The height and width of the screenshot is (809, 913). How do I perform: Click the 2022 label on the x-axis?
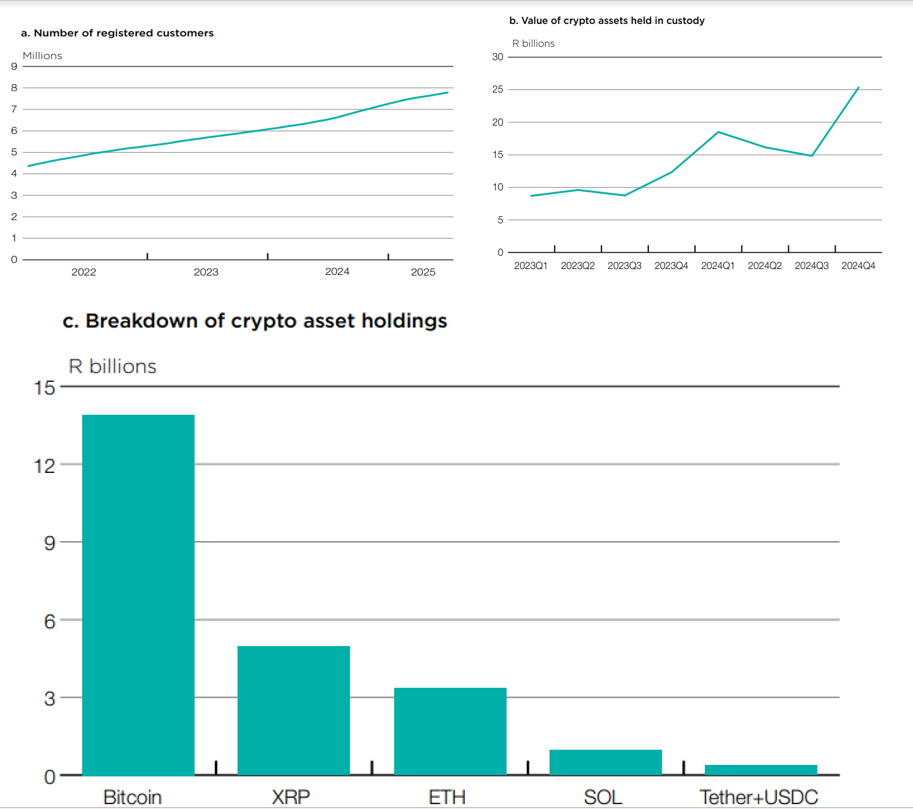(85, 271)
